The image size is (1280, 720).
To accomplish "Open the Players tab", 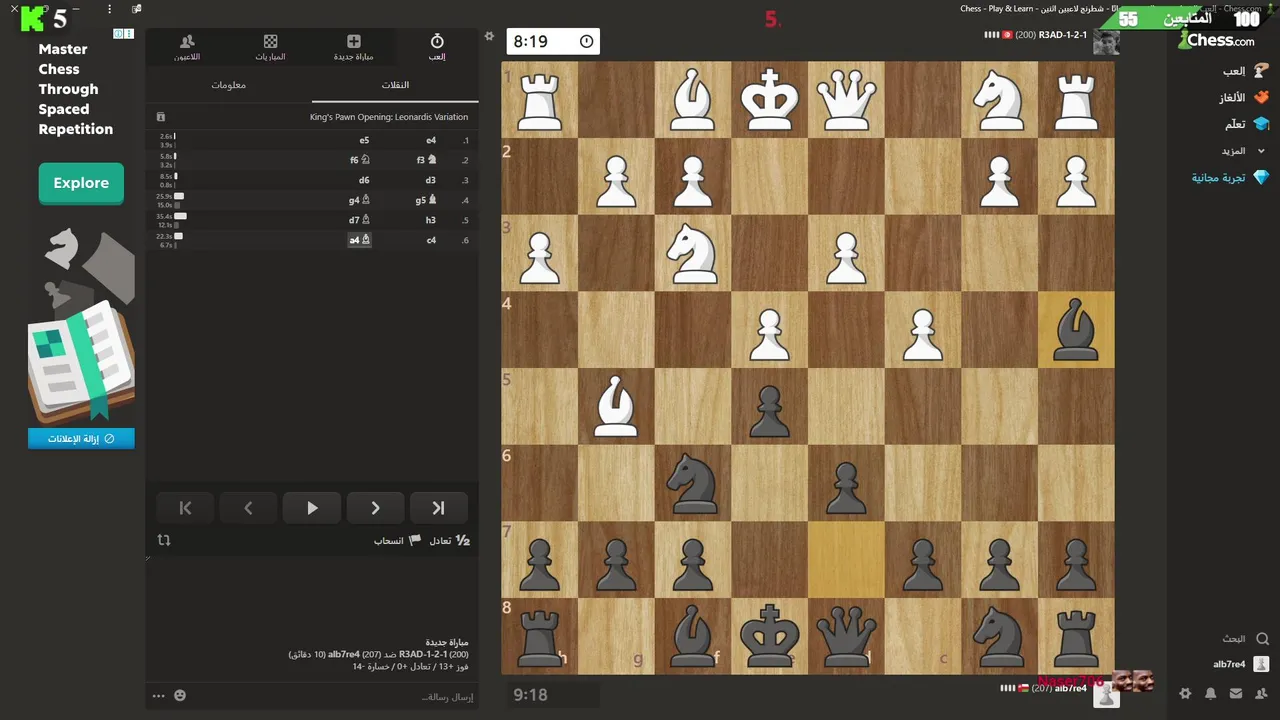I will click(187, 46).
